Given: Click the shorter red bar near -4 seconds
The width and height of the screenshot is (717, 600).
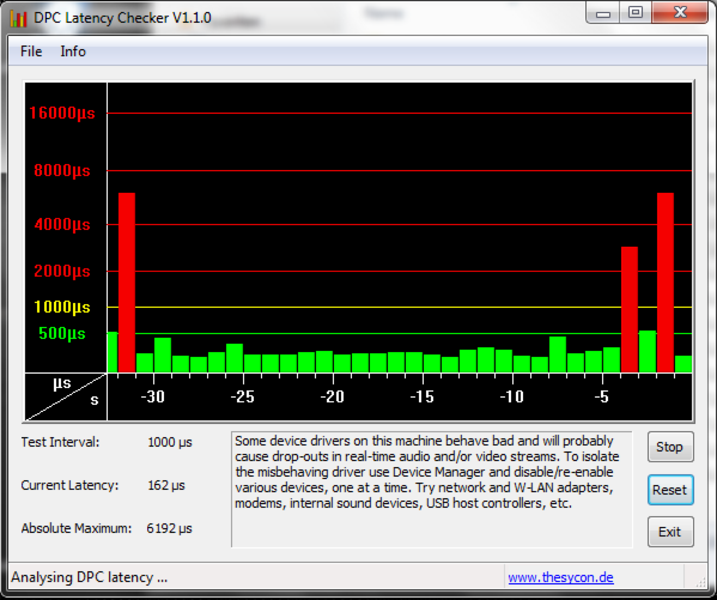Looking at the screenshot, I should 629,310.
